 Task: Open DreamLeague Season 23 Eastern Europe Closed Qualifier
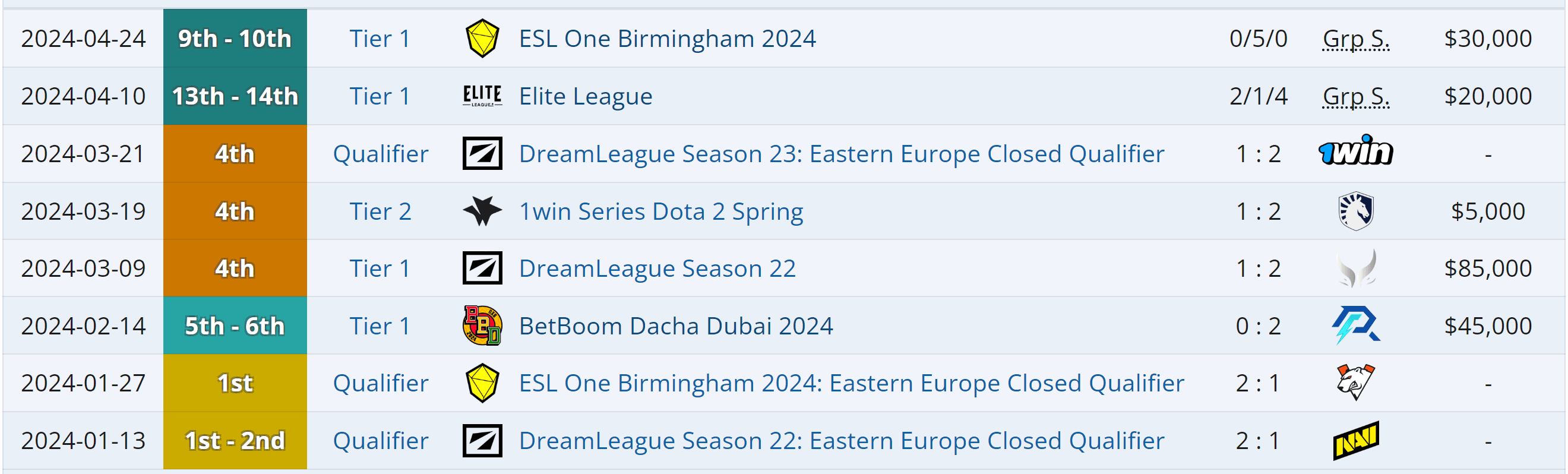click(841, 154)
